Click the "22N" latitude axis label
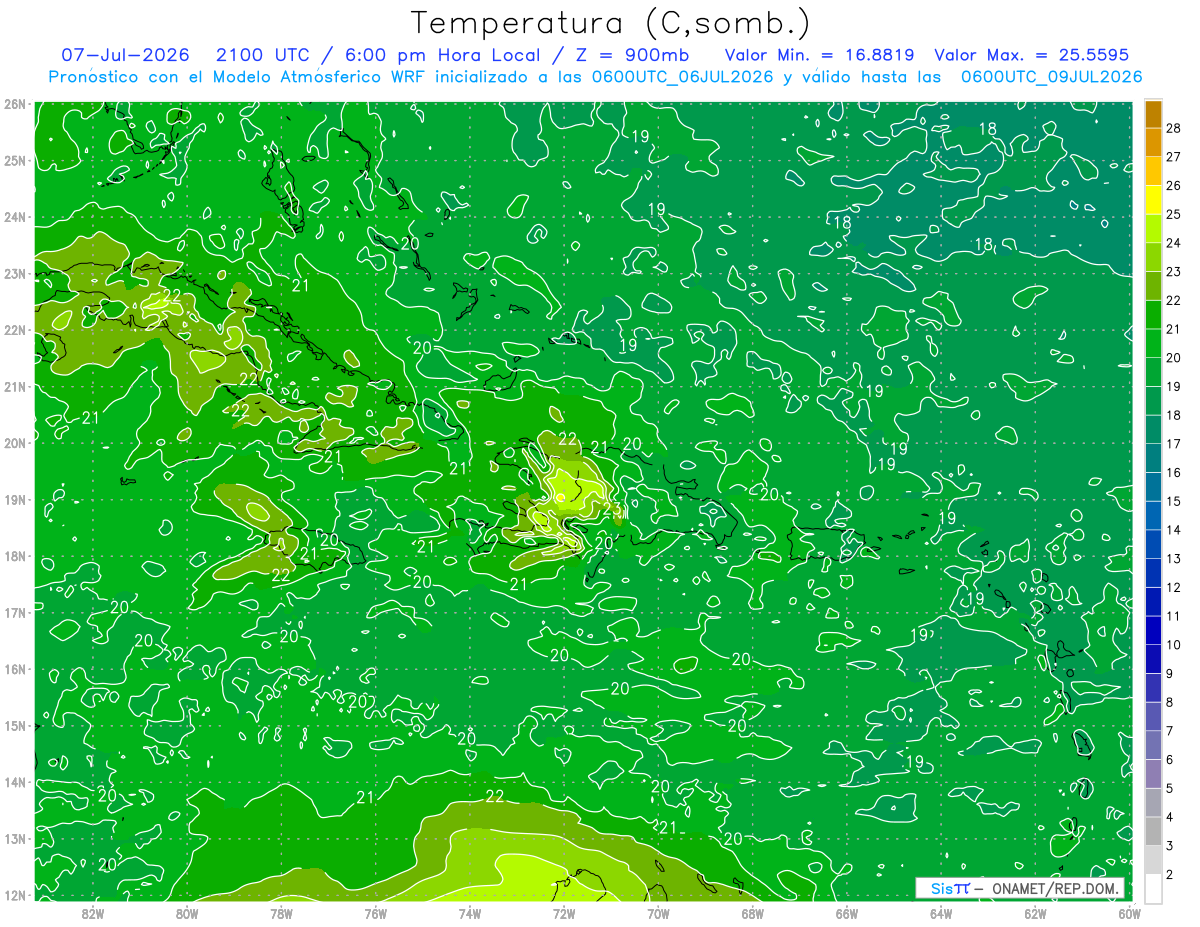The height and width of the screenshot is (927, 1200). [x=15, y=330]
